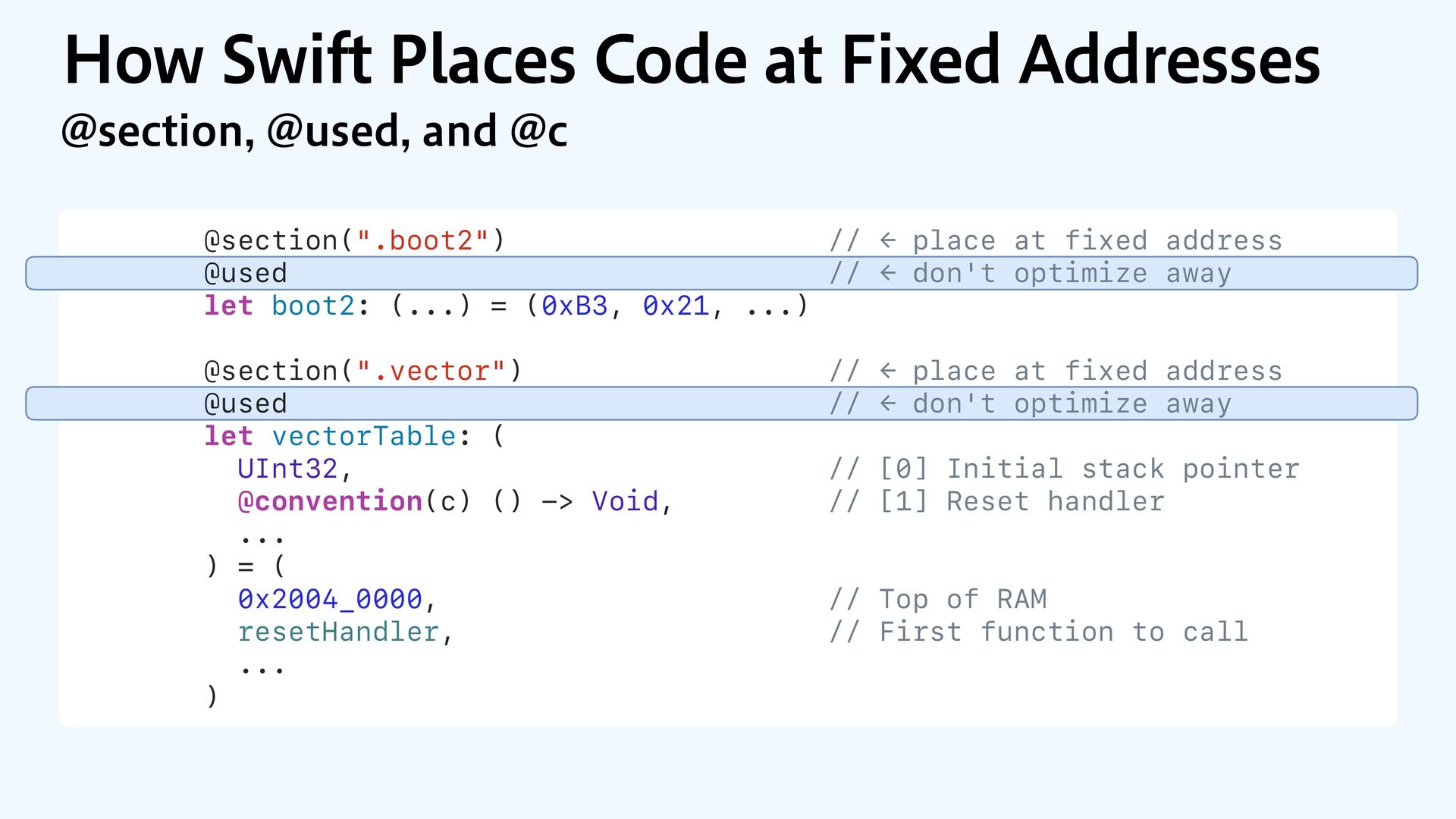Click the ".boot2" string literal
1456x819 pixels.
pos(423,240)
